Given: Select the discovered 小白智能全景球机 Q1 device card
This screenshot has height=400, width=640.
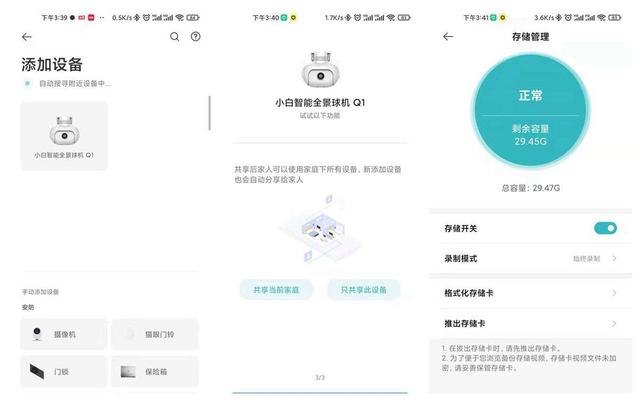Looking at the screenshot, I should click(64, 136).
